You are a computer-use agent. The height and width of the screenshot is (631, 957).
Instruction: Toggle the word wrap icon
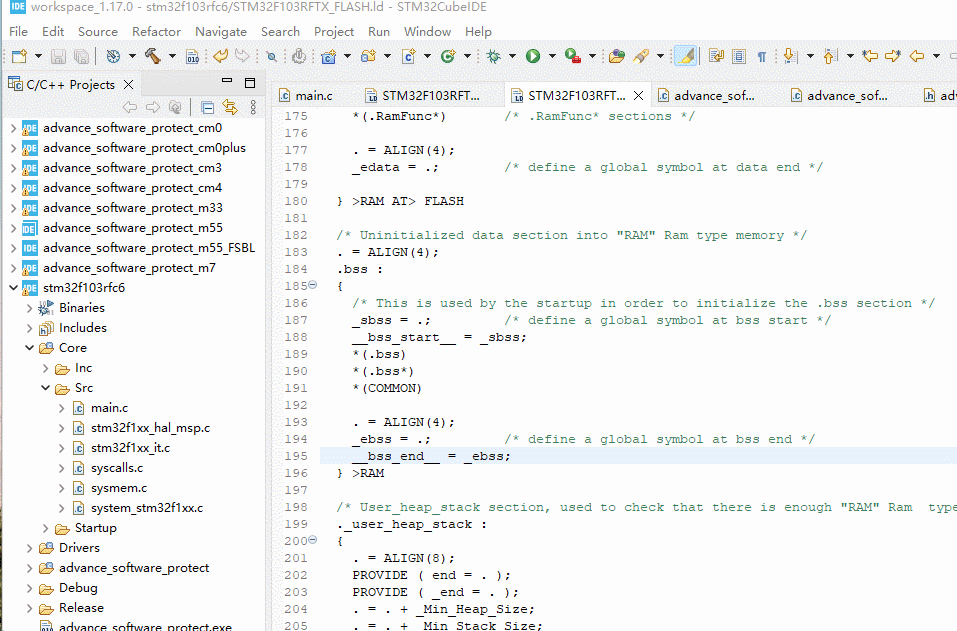pos(716,57)
